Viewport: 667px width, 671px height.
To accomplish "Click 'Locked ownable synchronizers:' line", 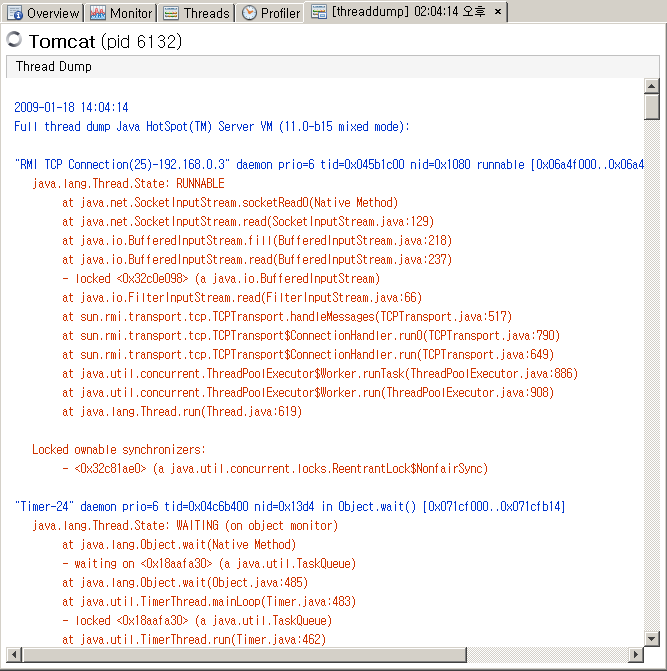I will 119,449.
